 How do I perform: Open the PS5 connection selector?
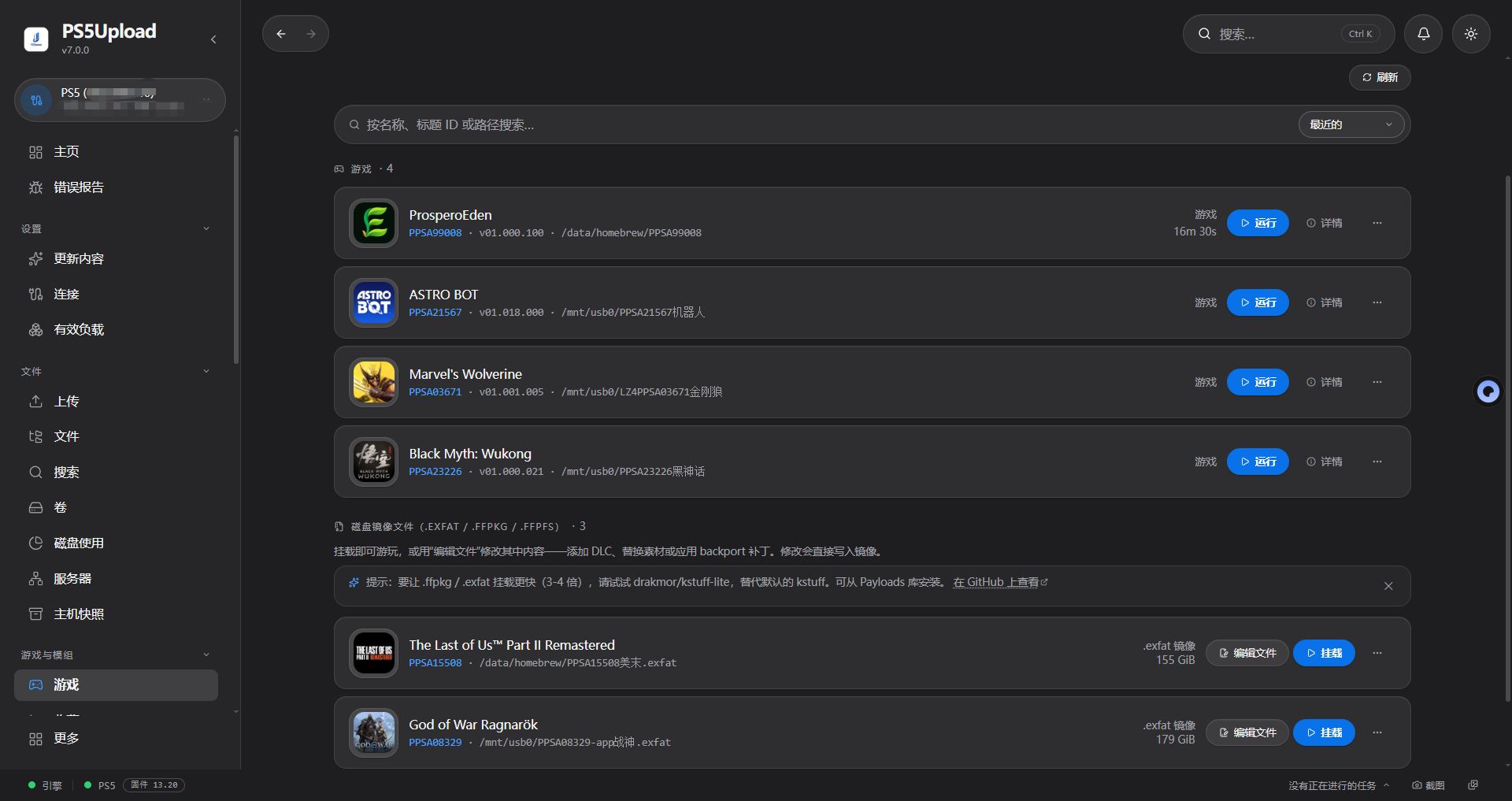click(x=120, y=100)
